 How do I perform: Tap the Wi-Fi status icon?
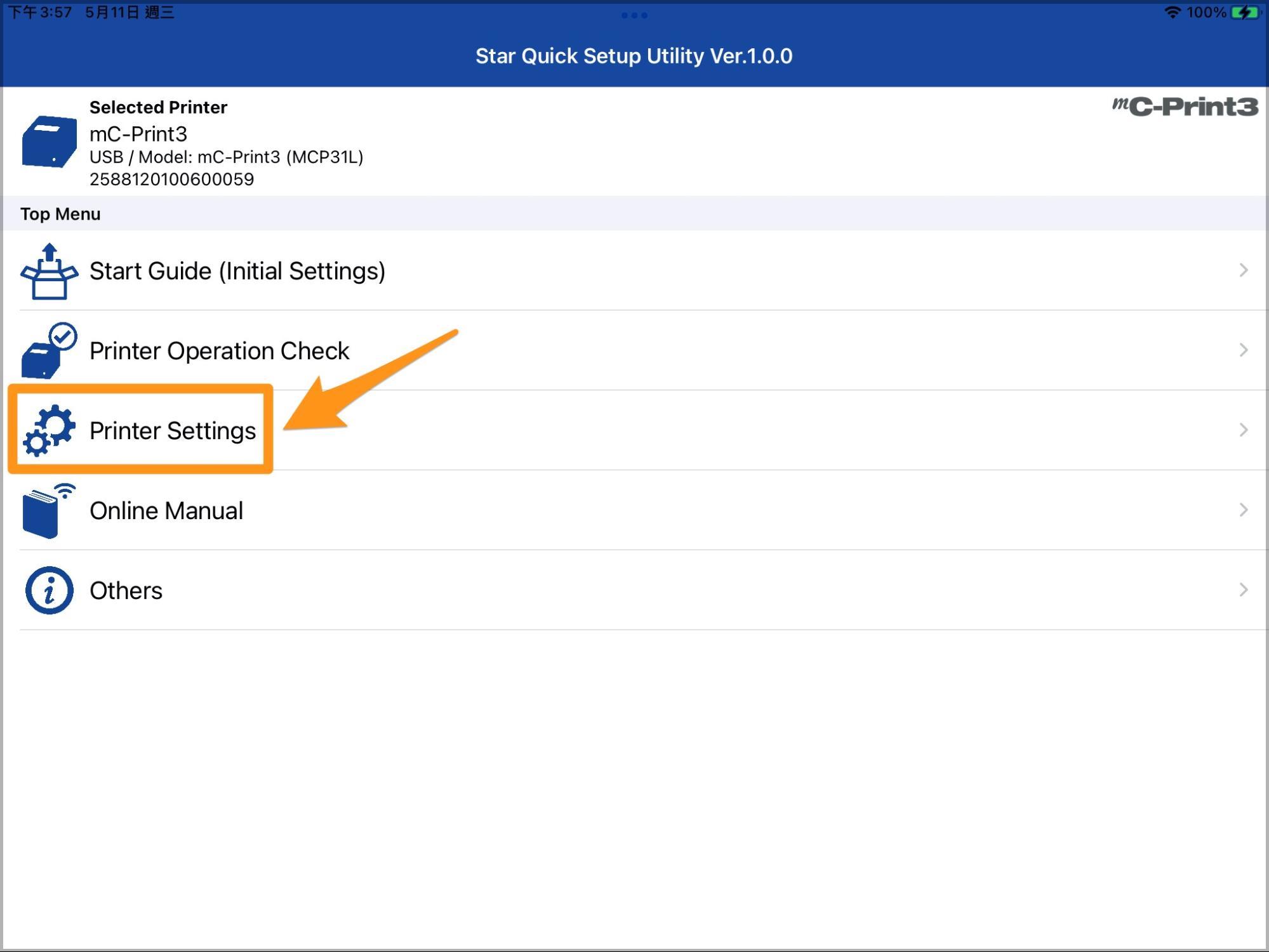[x=1172, y=13]
